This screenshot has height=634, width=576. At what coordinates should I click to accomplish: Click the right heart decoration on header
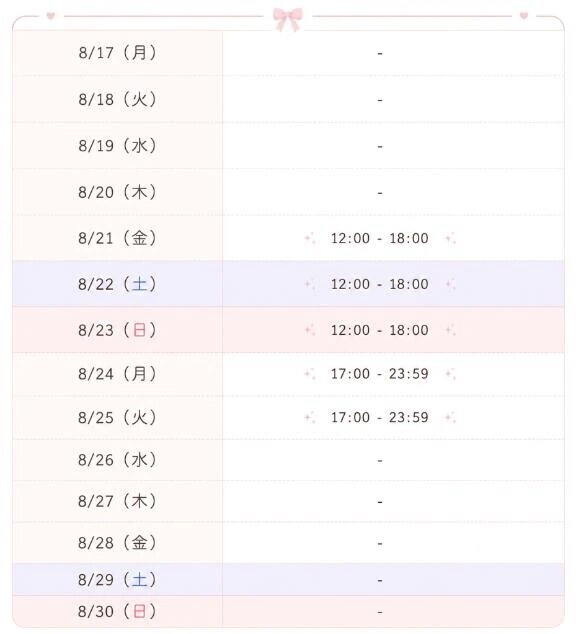pyautogui.click(x=524, y=16)
